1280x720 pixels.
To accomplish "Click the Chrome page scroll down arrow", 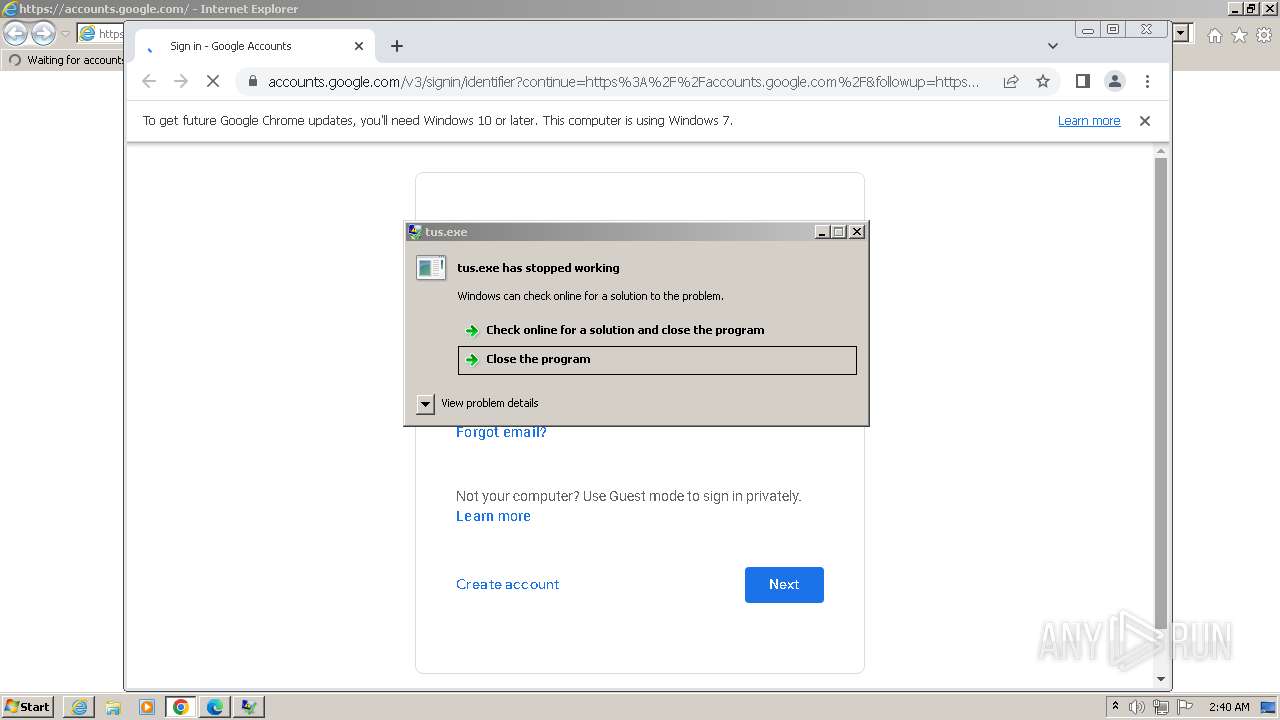I will coord(1161,680).
